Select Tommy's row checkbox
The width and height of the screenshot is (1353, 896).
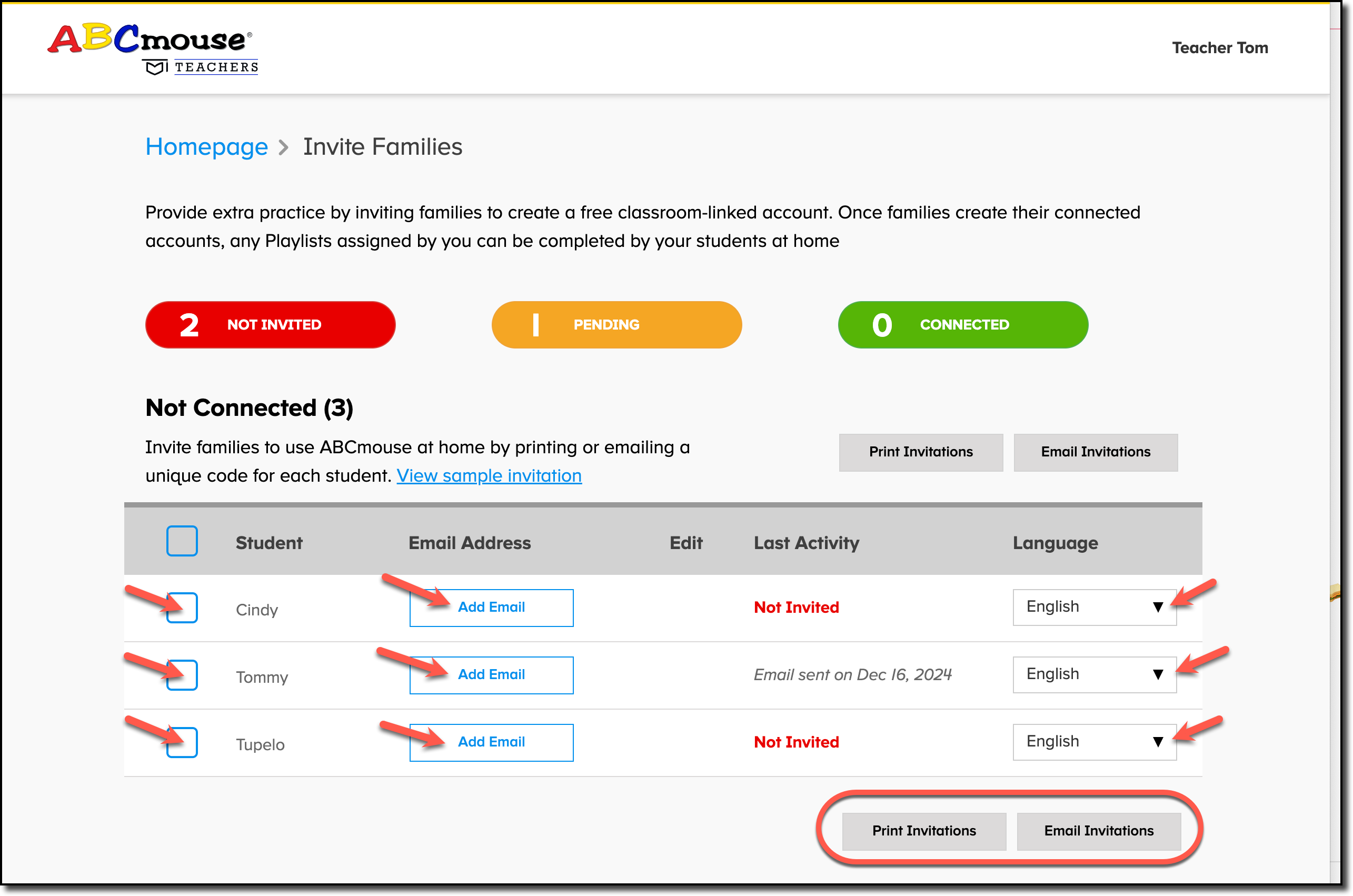pos(182,675)
